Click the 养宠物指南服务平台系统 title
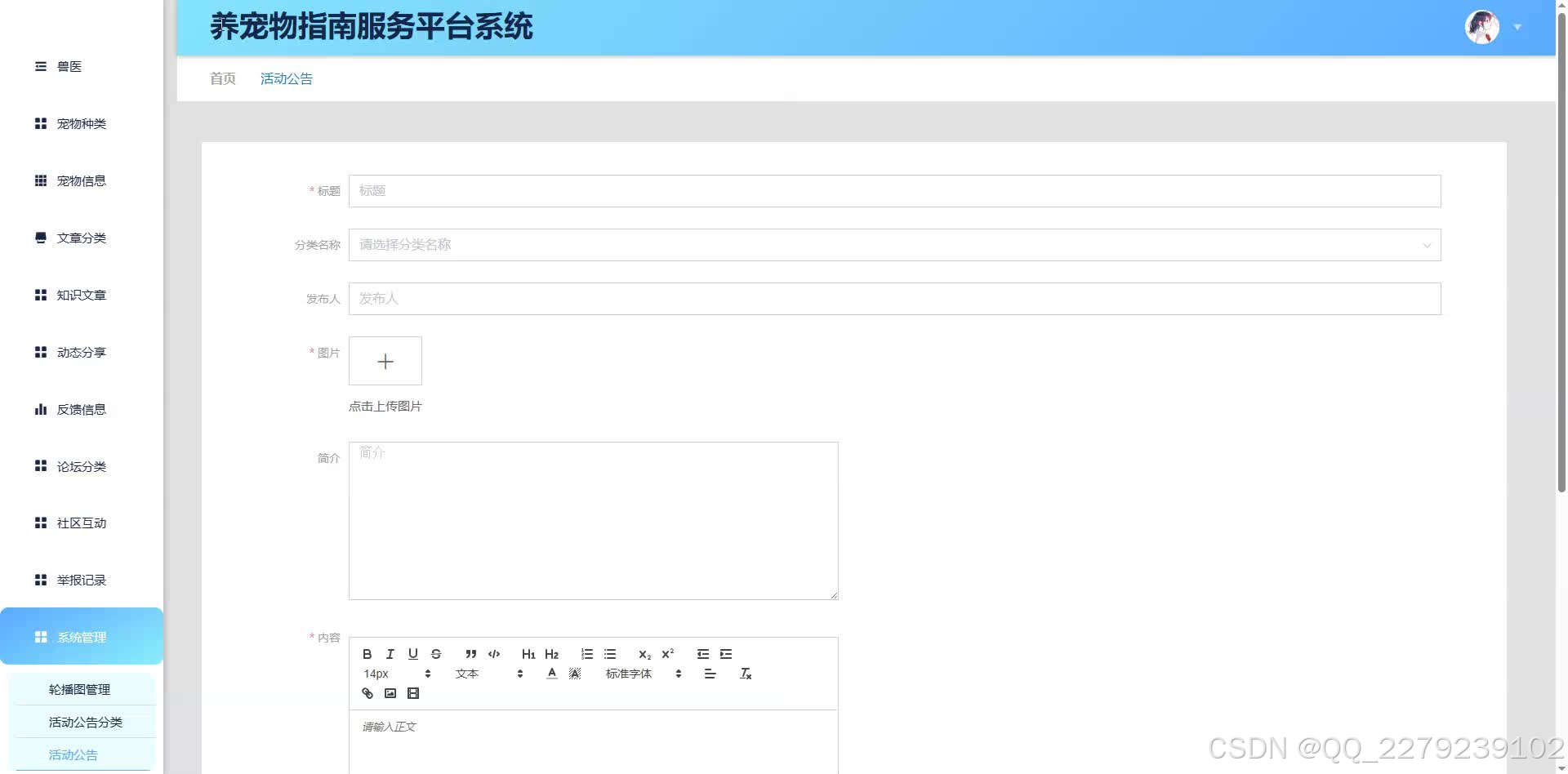The width and height of the screenshot is (1568, 774). coord(372,27)
